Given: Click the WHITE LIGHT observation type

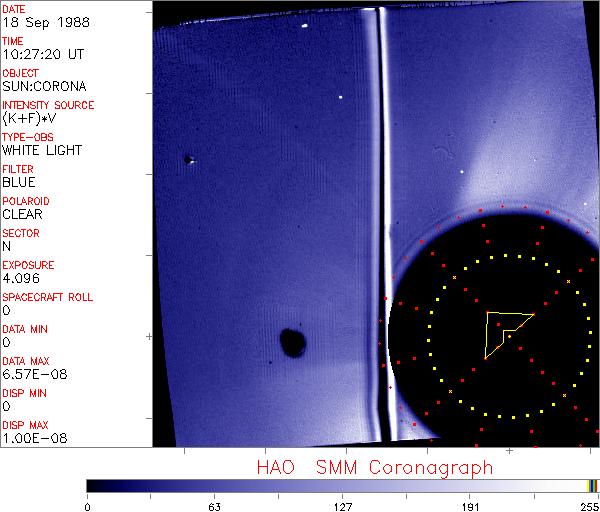Looking at the screenshot, I should 42,151.
